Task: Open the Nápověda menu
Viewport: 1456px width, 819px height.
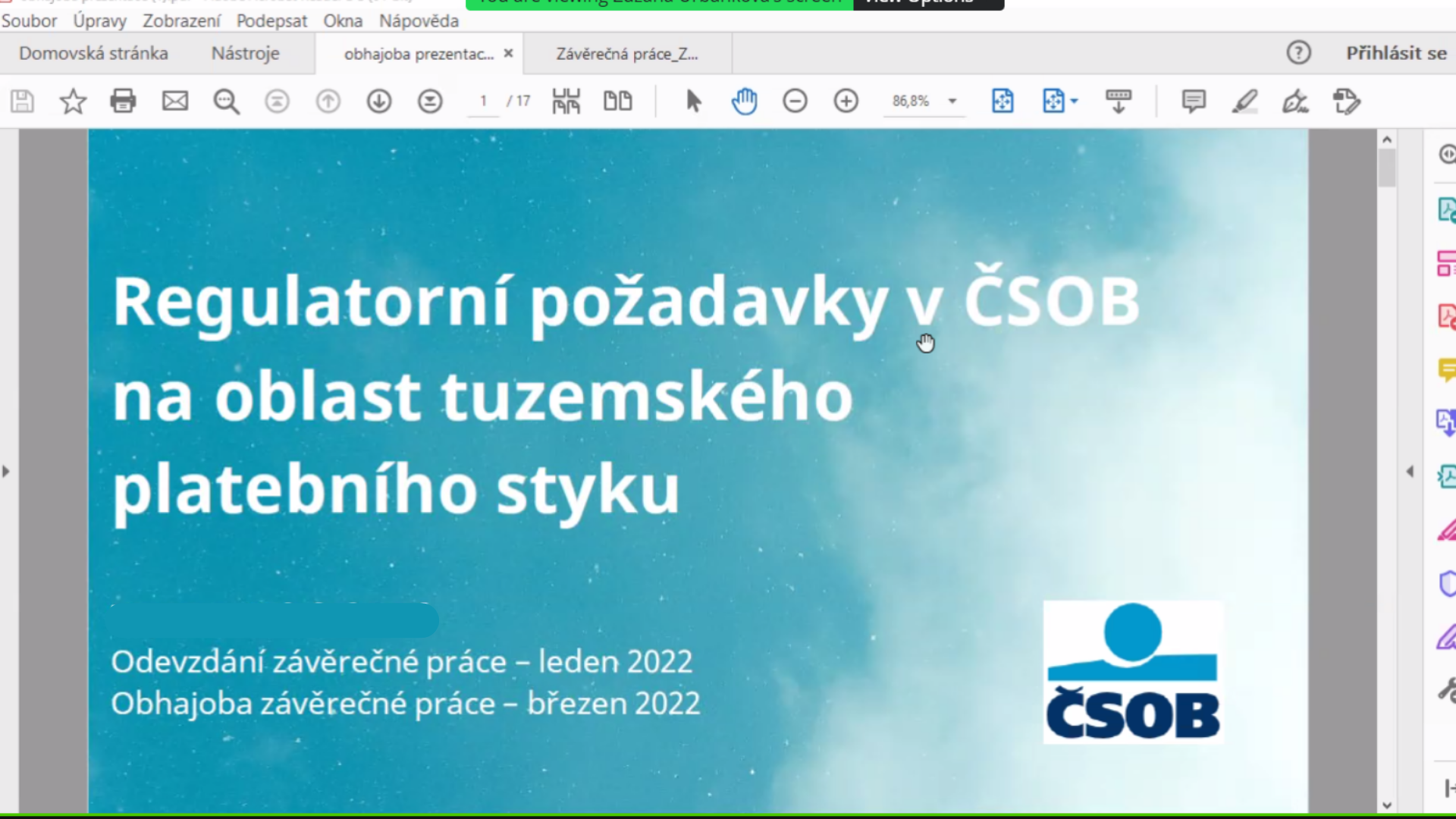Action: tap(419, 21)
